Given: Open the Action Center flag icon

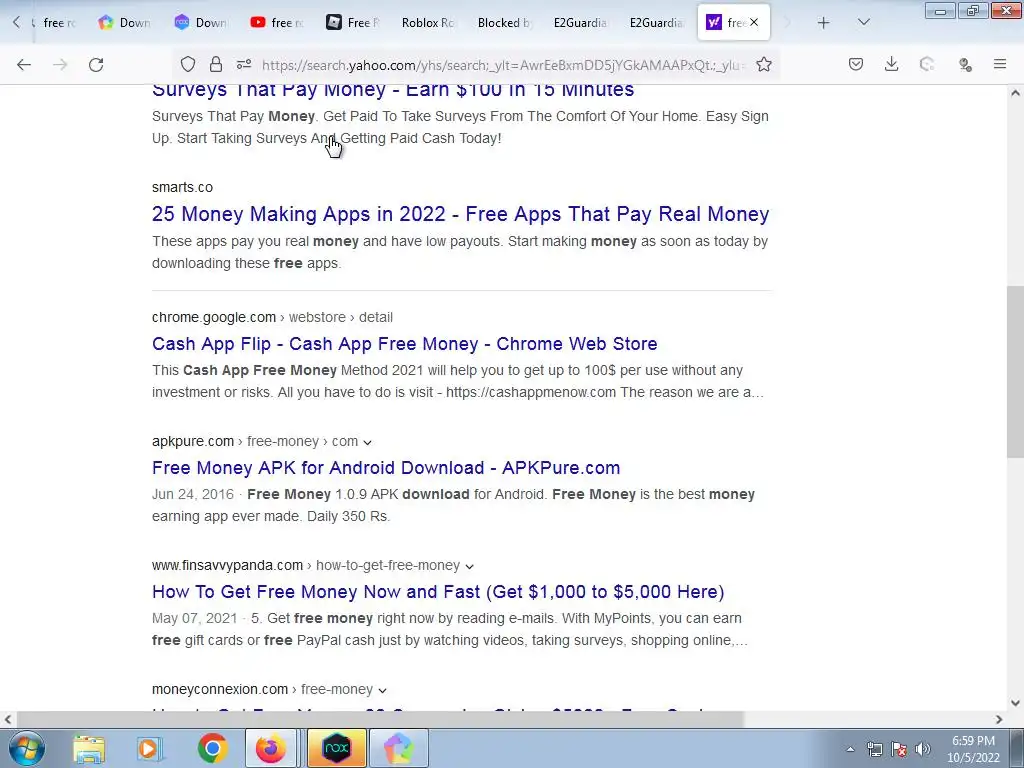Looking at the screenshot, I should click(899, 749).
